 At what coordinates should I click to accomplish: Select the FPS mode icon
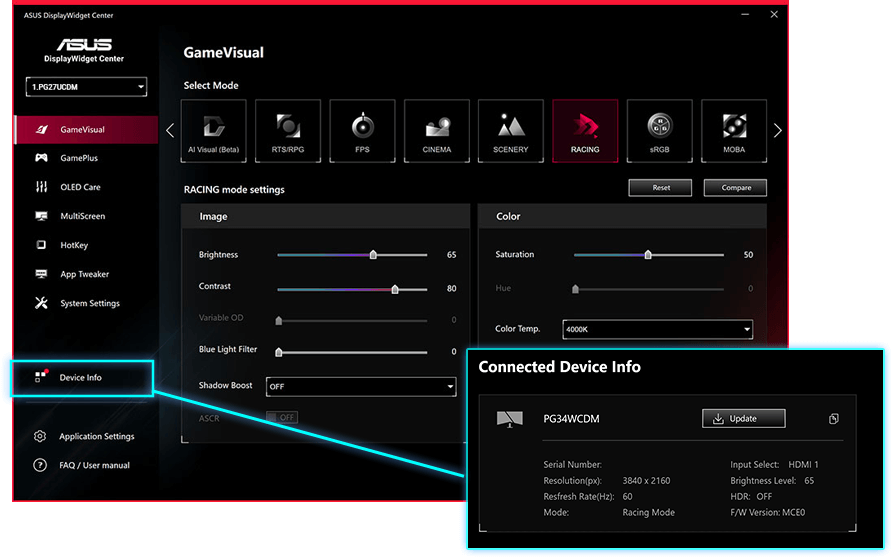pos(362,131)
